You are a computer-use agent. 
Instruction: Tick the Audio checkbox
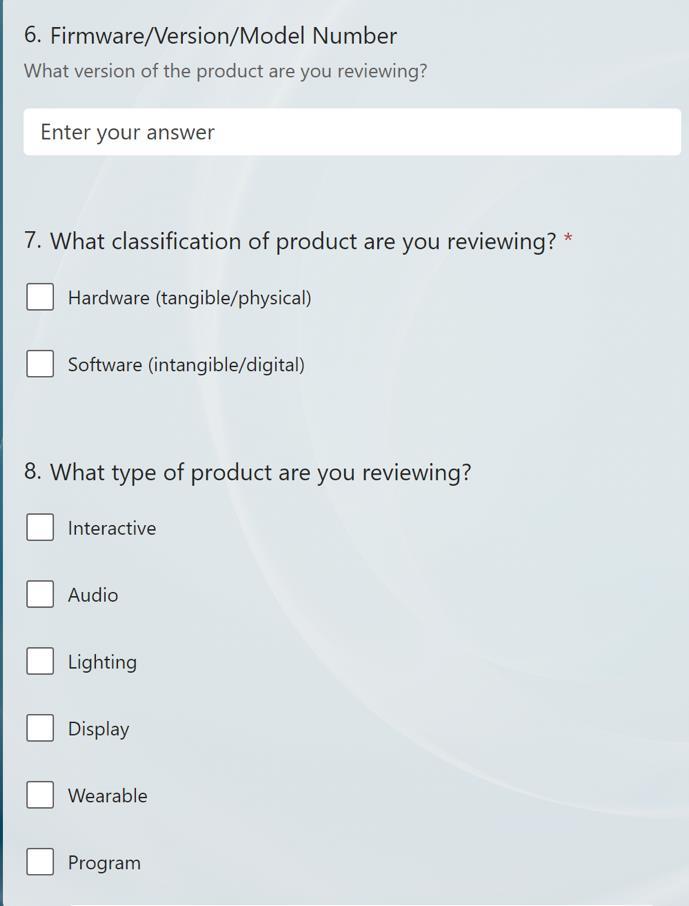pyautogui.click(x=40, y=594)
